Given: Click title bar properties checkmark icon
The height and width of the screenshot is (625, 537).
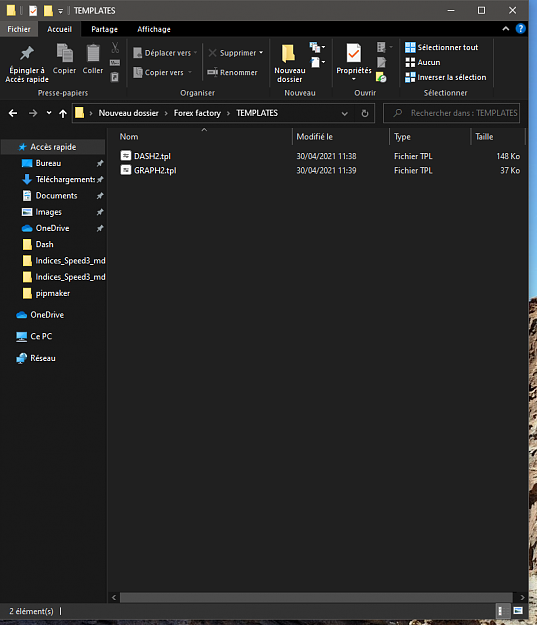Looking at the screenshot, I should 33,11.
